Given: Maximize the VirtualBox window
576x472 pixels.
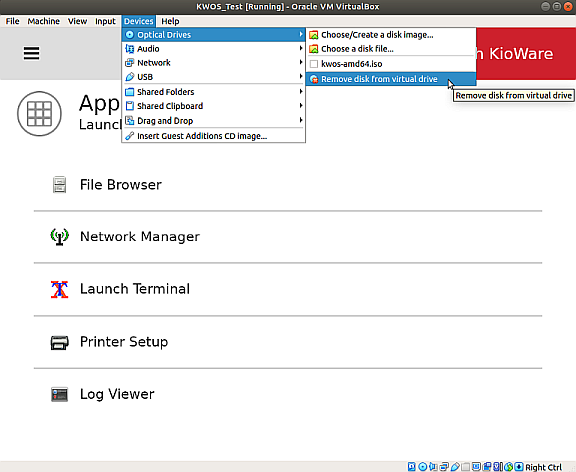Looking at the screenshot, I should click(557, 6).
